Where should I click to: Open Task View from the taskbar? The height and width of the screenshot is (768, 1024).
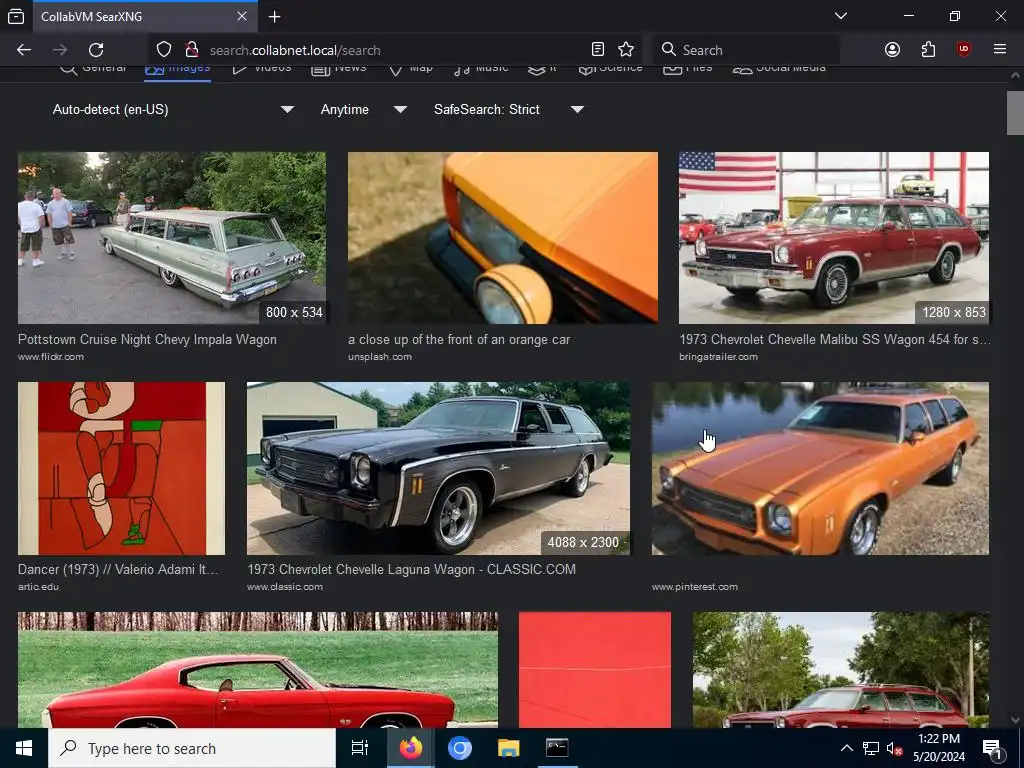pos(360,748)
